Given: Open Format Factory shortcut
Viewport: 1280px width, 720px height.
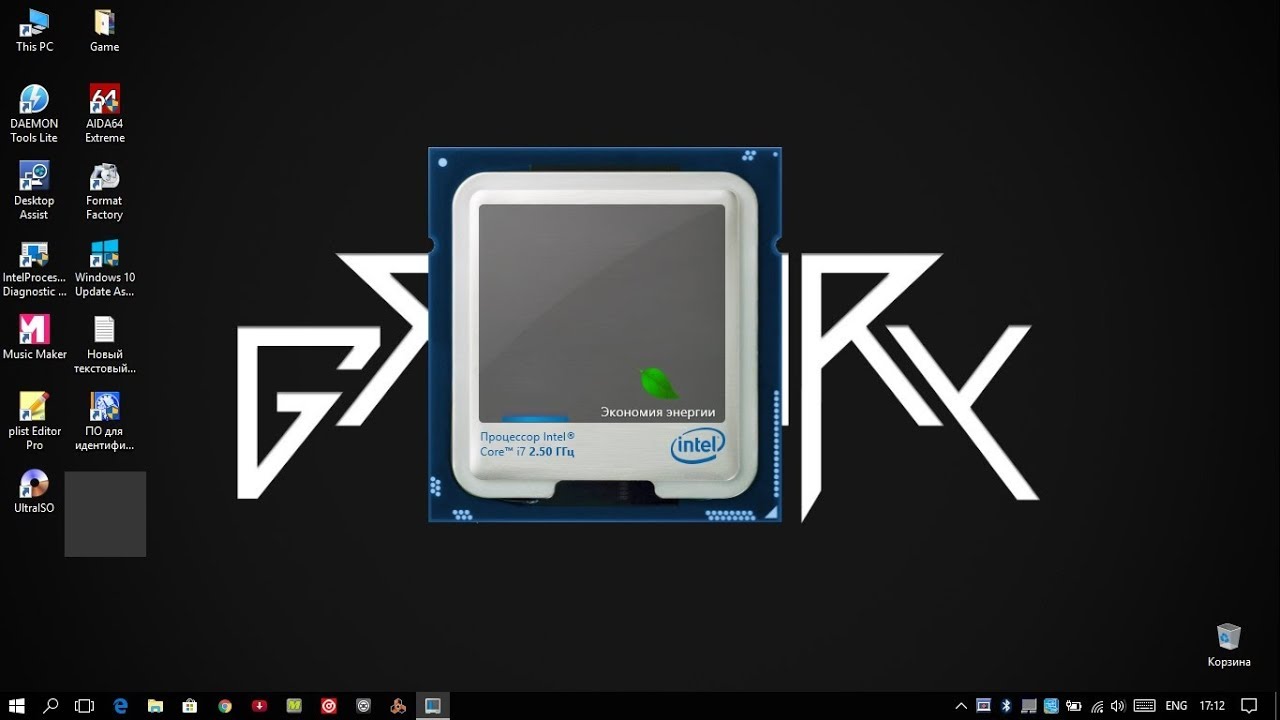Looking at the screenshot, I should [x=104, y=190].
